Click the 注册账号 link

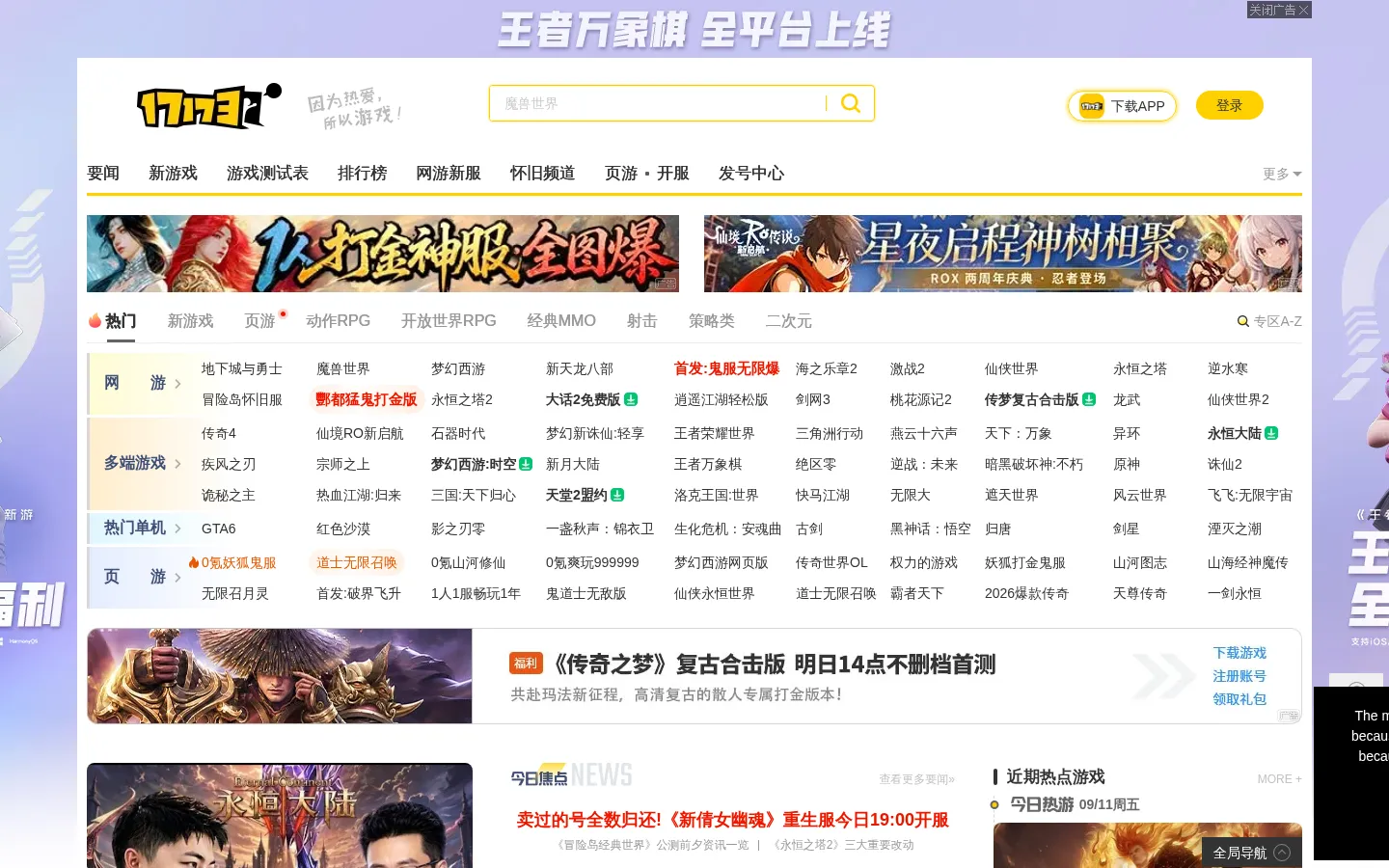[x=1239, y=676]
